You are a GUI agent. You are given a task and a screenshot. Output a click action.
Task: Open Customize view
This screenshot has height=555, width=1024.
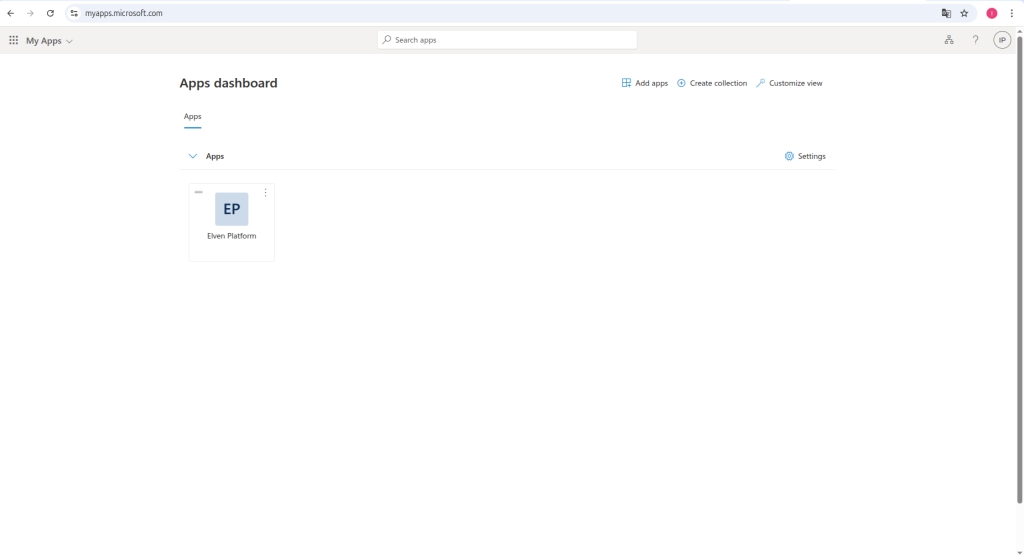789,83
